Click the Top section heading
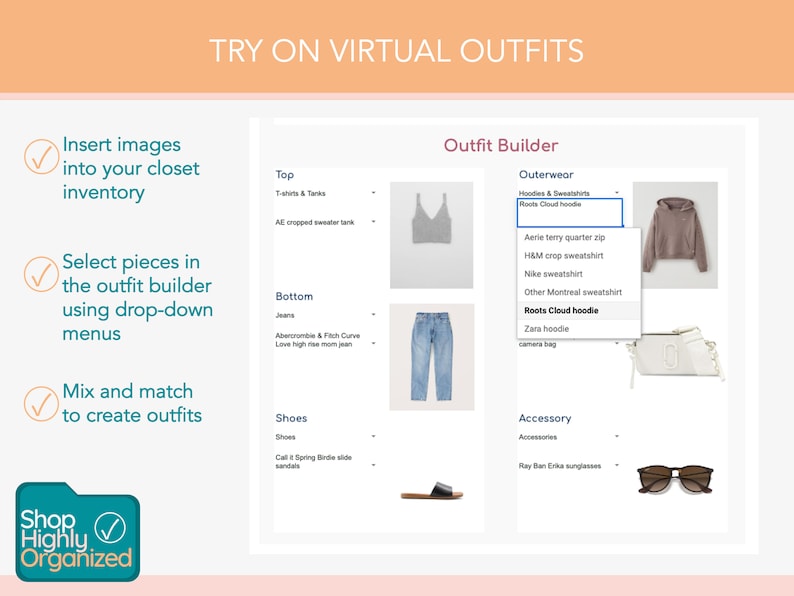 click(x=285, y=175)
